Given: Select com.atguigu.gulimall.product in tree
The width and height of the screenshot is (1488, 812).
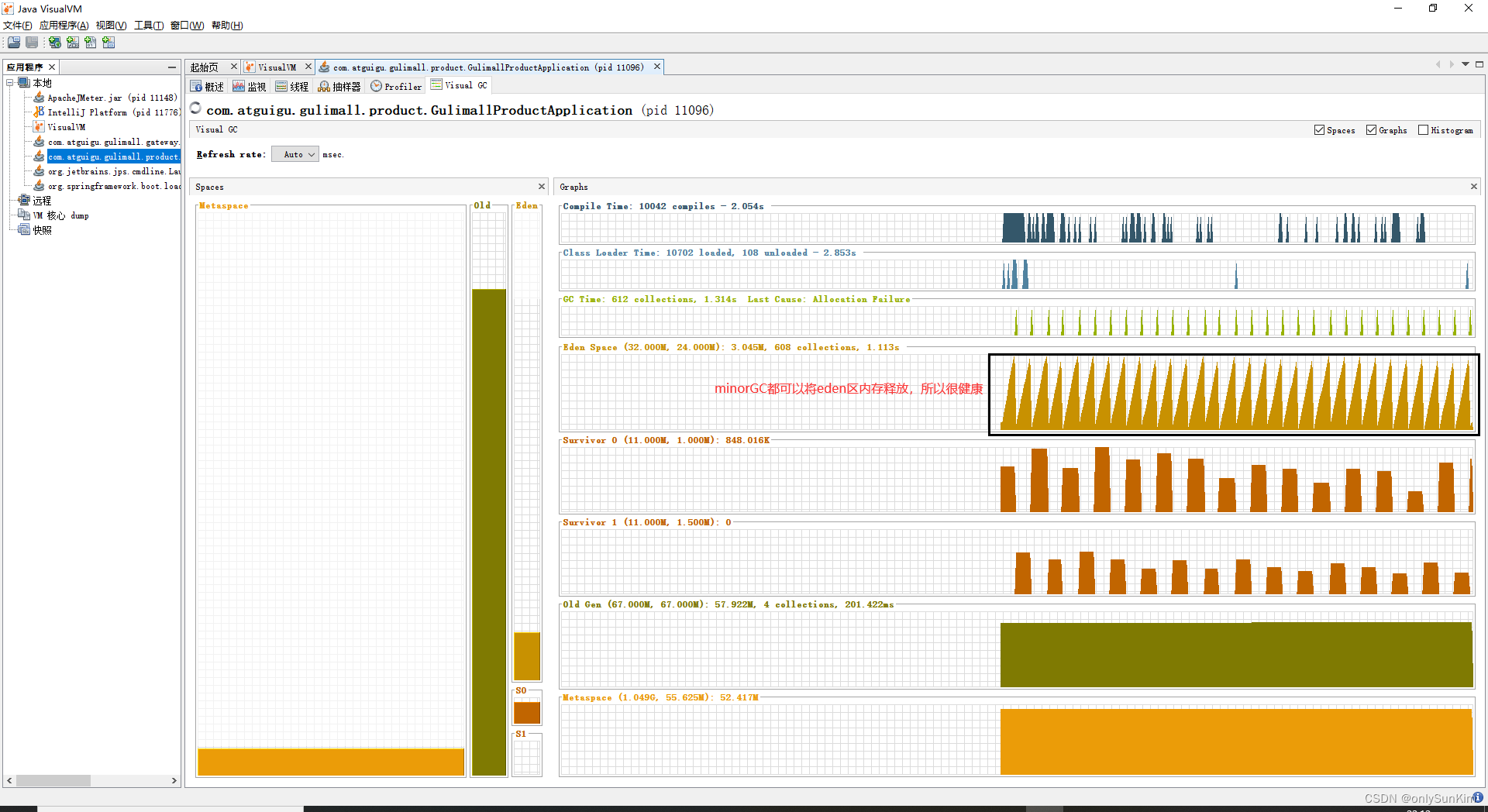Looking at the screenshot, I should coord(113,157).
